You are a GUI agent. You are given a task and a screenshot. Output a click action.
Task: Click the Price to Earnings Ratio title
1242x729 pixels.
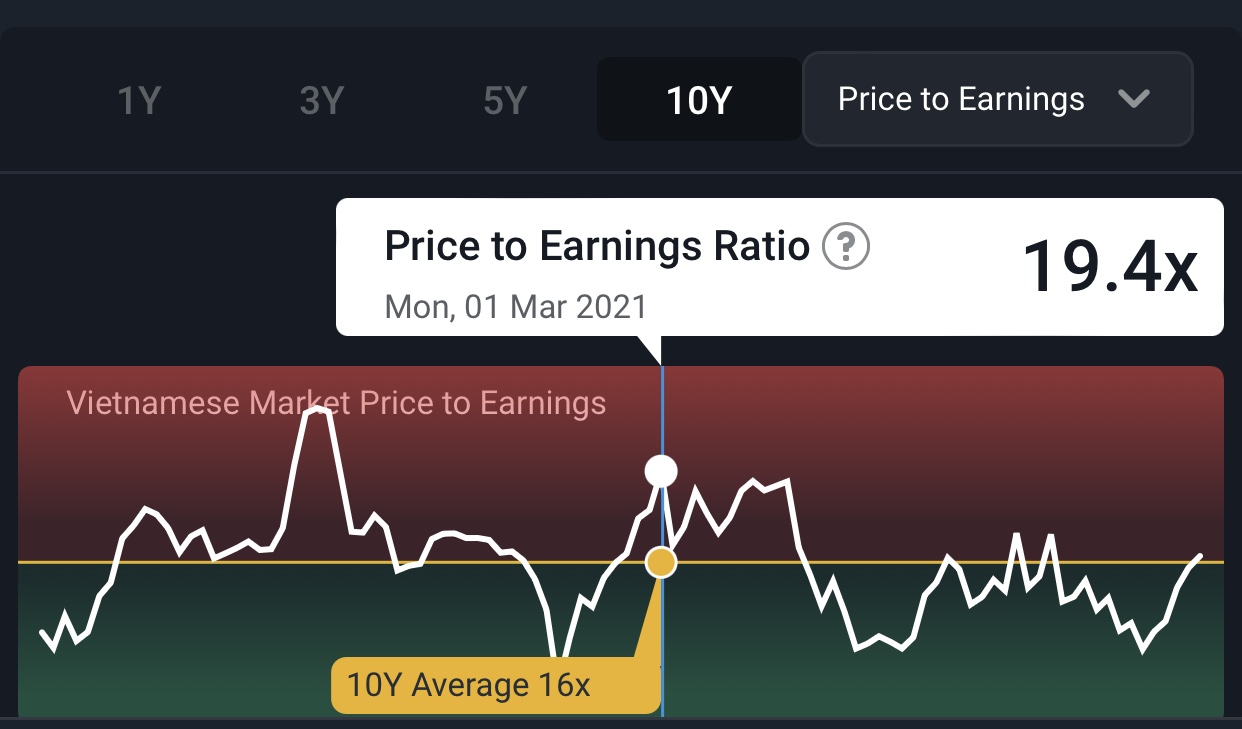tap(597, 246)
